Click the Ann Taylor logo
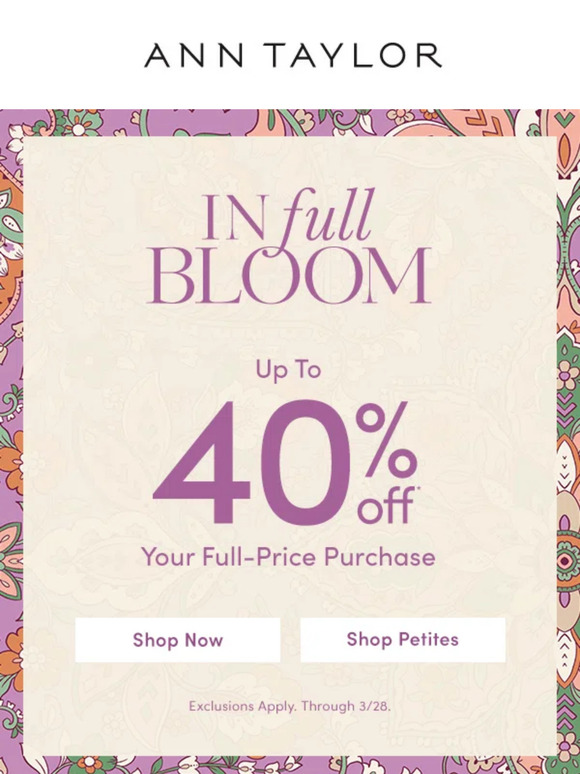 [x=293, y=55]
